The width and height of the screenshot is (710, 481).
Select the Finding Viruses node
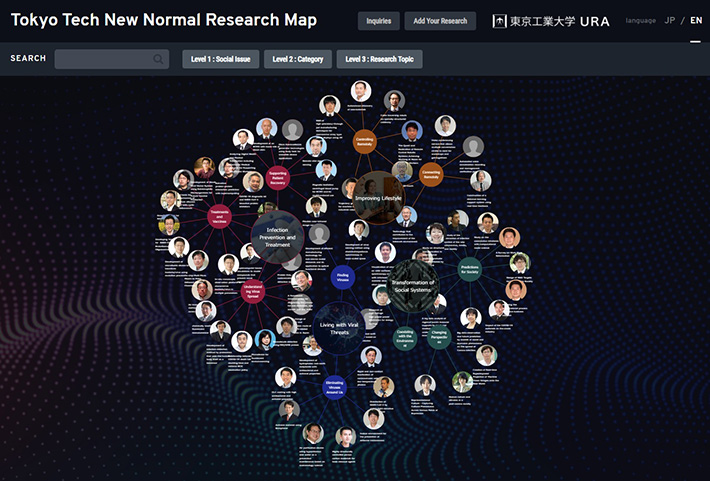(x=343, y=277)
